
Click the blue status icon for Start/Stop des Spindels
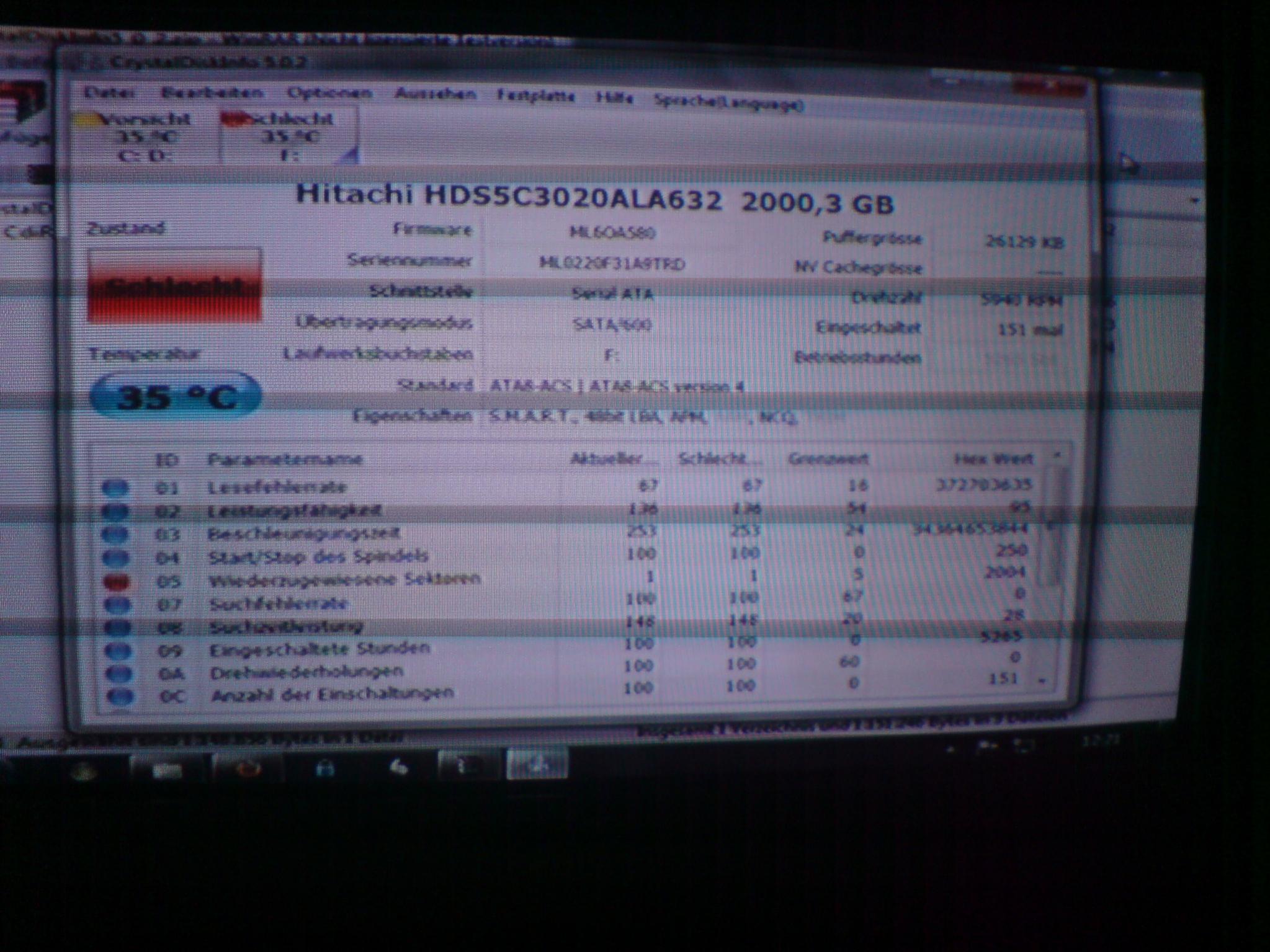pyautogui.click(x=117, y=558)
